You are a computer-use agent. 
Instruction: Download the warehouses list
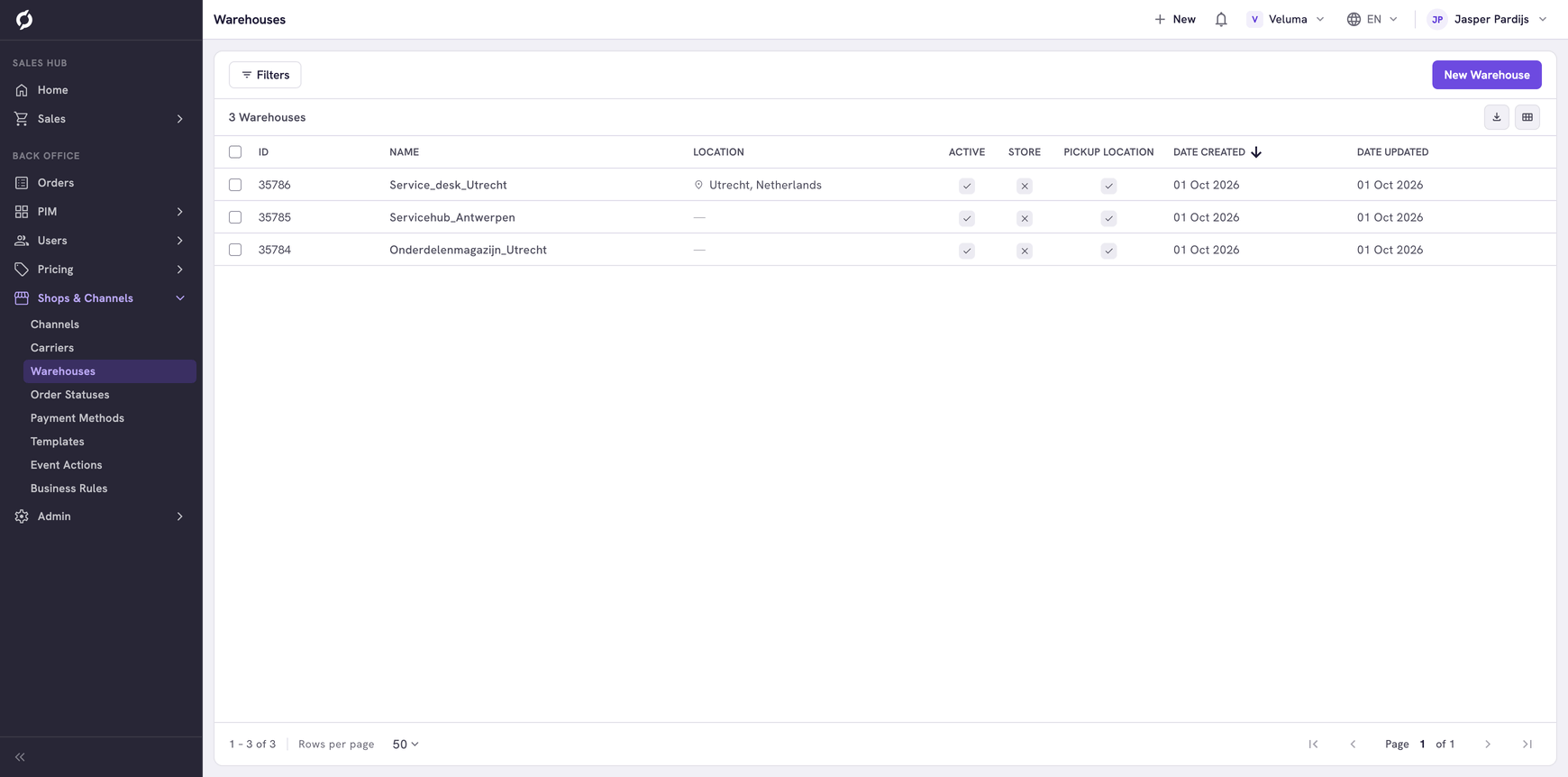tap(1497, 117)
